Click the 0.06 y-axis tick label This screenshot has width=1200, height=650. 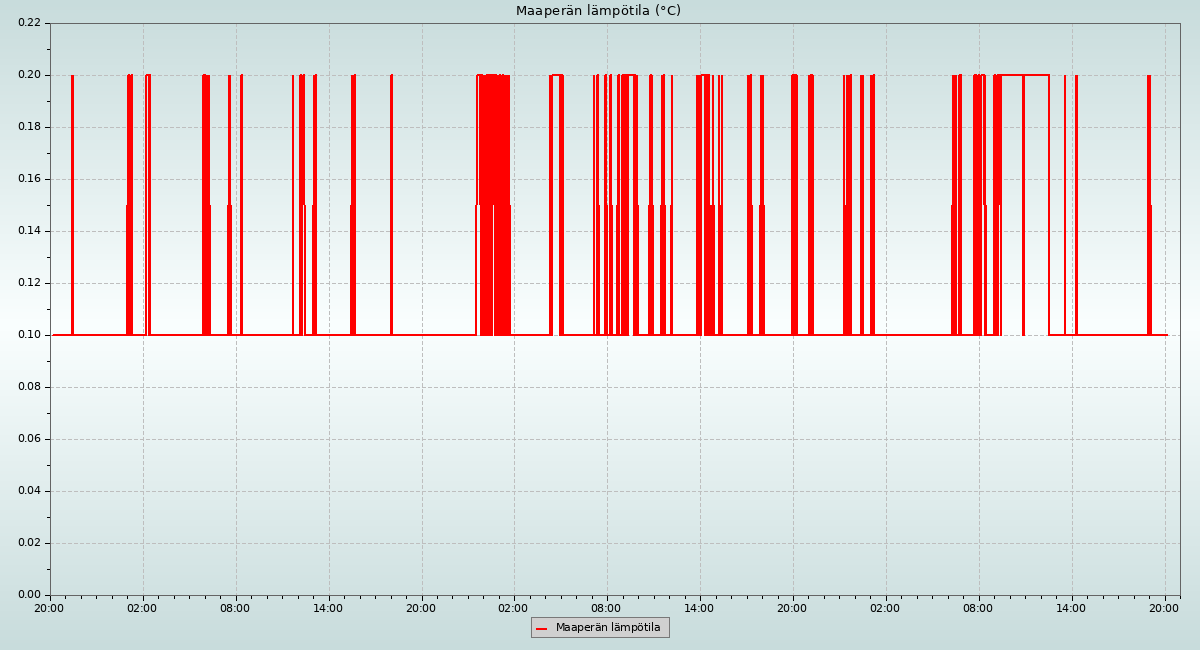pos(29,439)
